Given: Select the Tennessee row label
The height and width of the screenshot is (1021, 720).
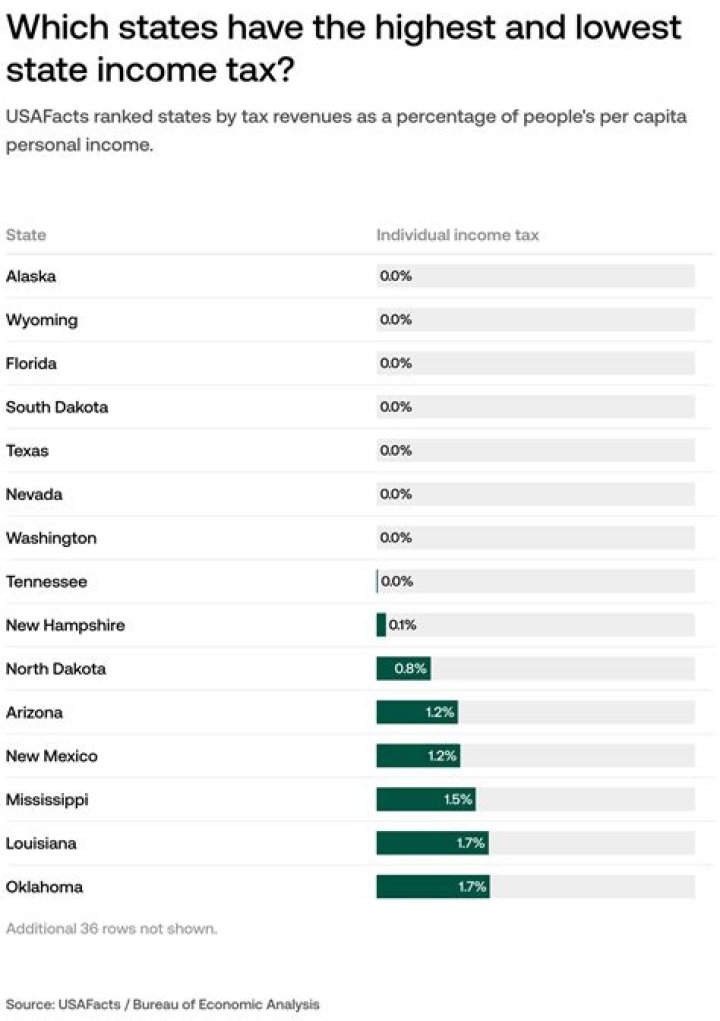Looking at the screenshot, I should click(46, 581).
